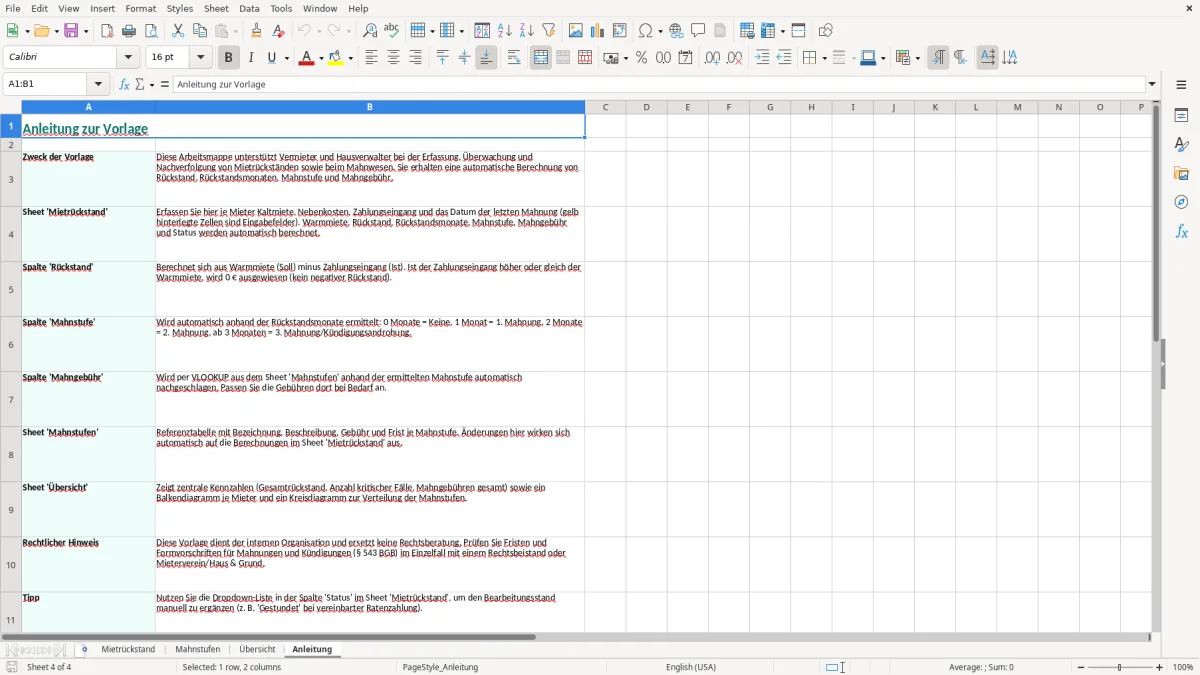Viewport: 1200px width, 675px height.
Task: Open the Sheet menu
Action: tap(216, 8)
